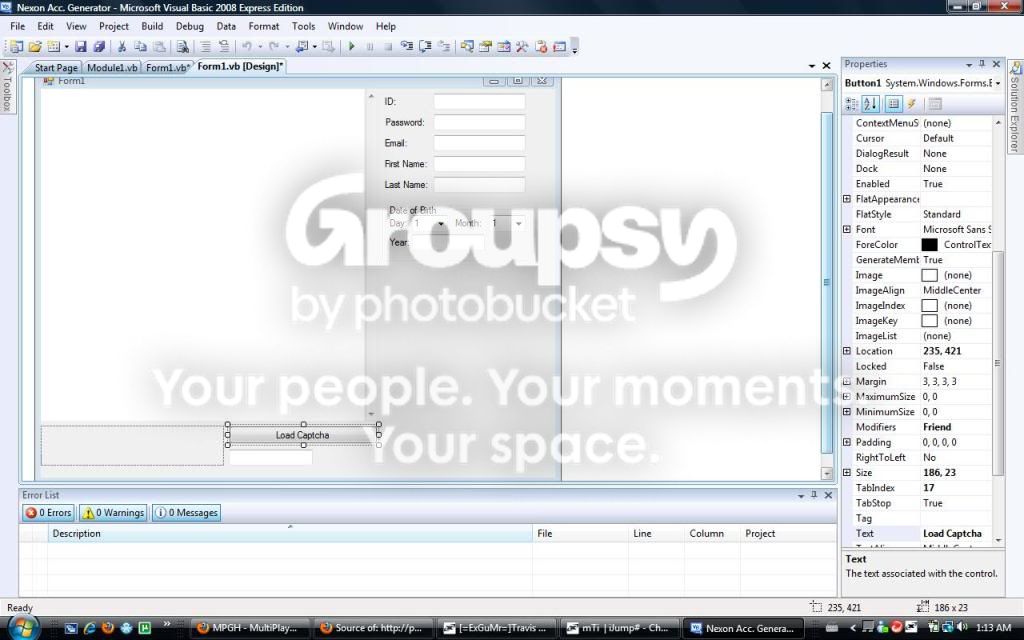Expand the FlatAppearance property

coord(847,199)
